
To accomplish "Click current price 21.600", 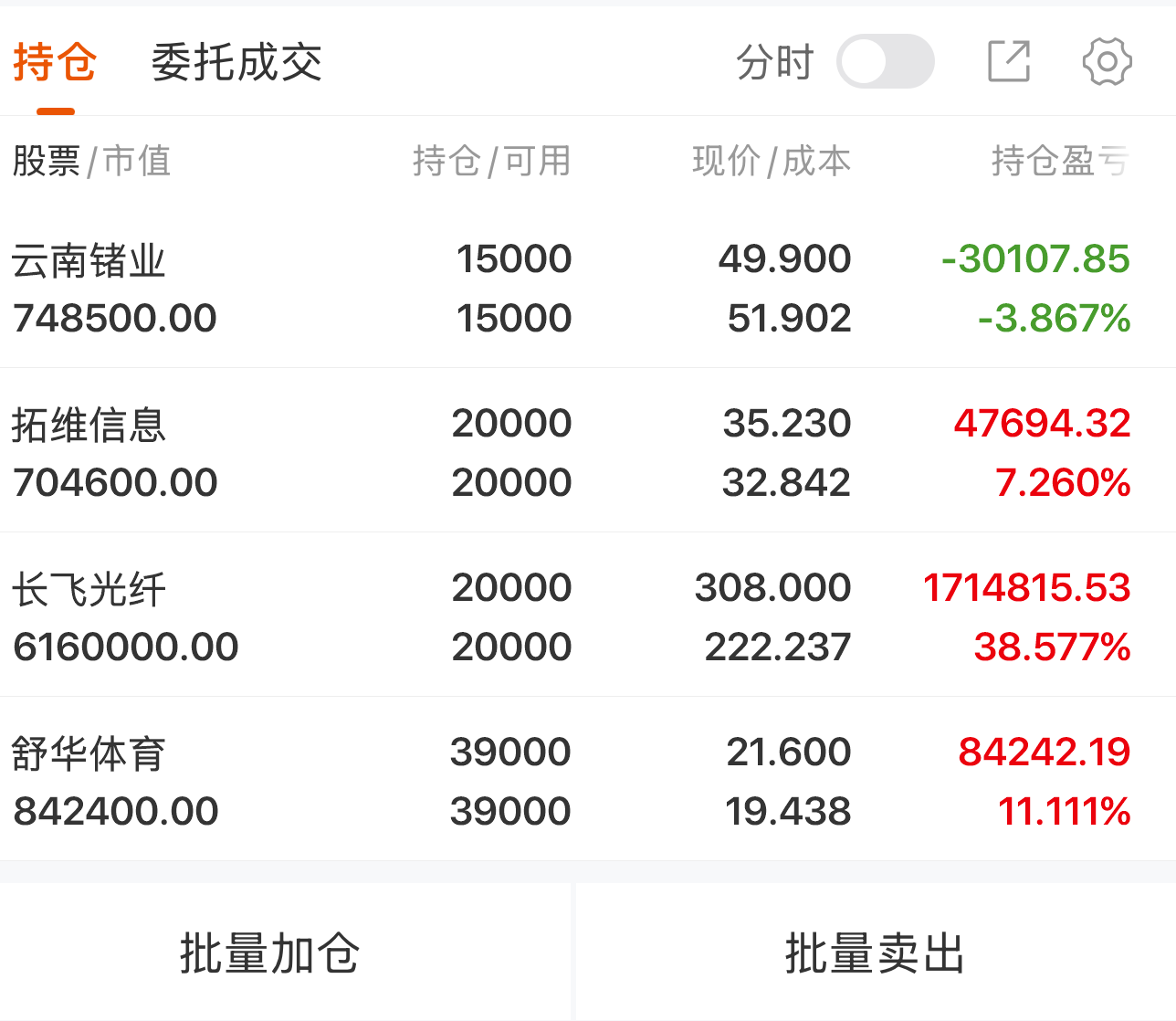I will point(789,753).
